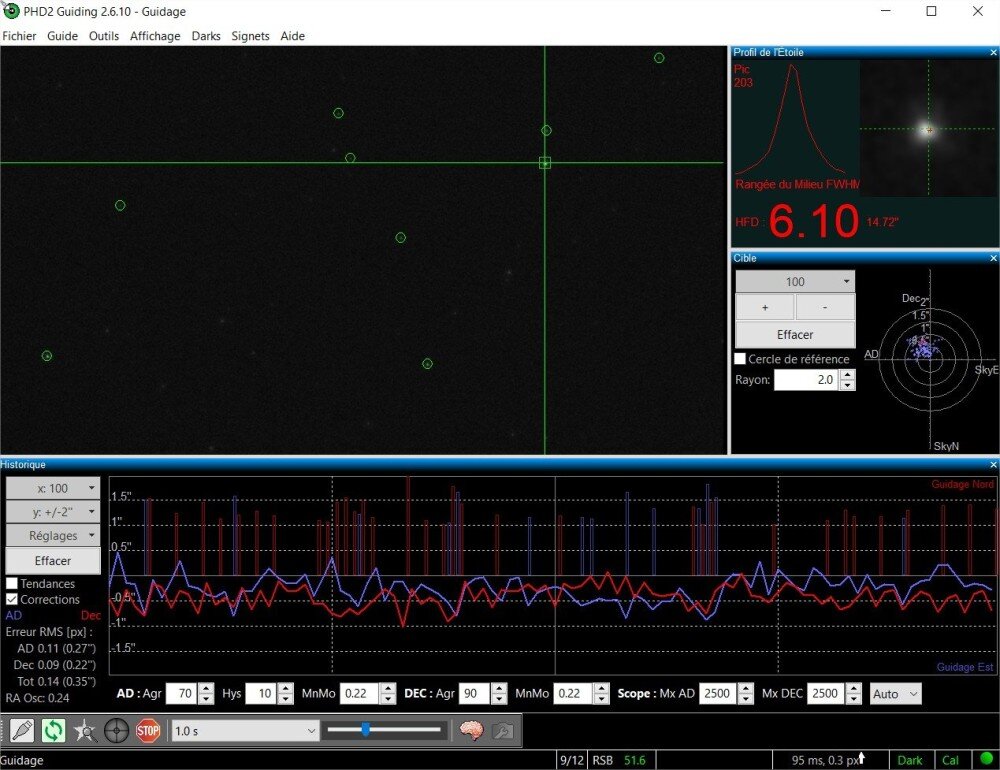
Task: Click the Dark status indicator
Action: pyautogui.click(x=911, y=760)
